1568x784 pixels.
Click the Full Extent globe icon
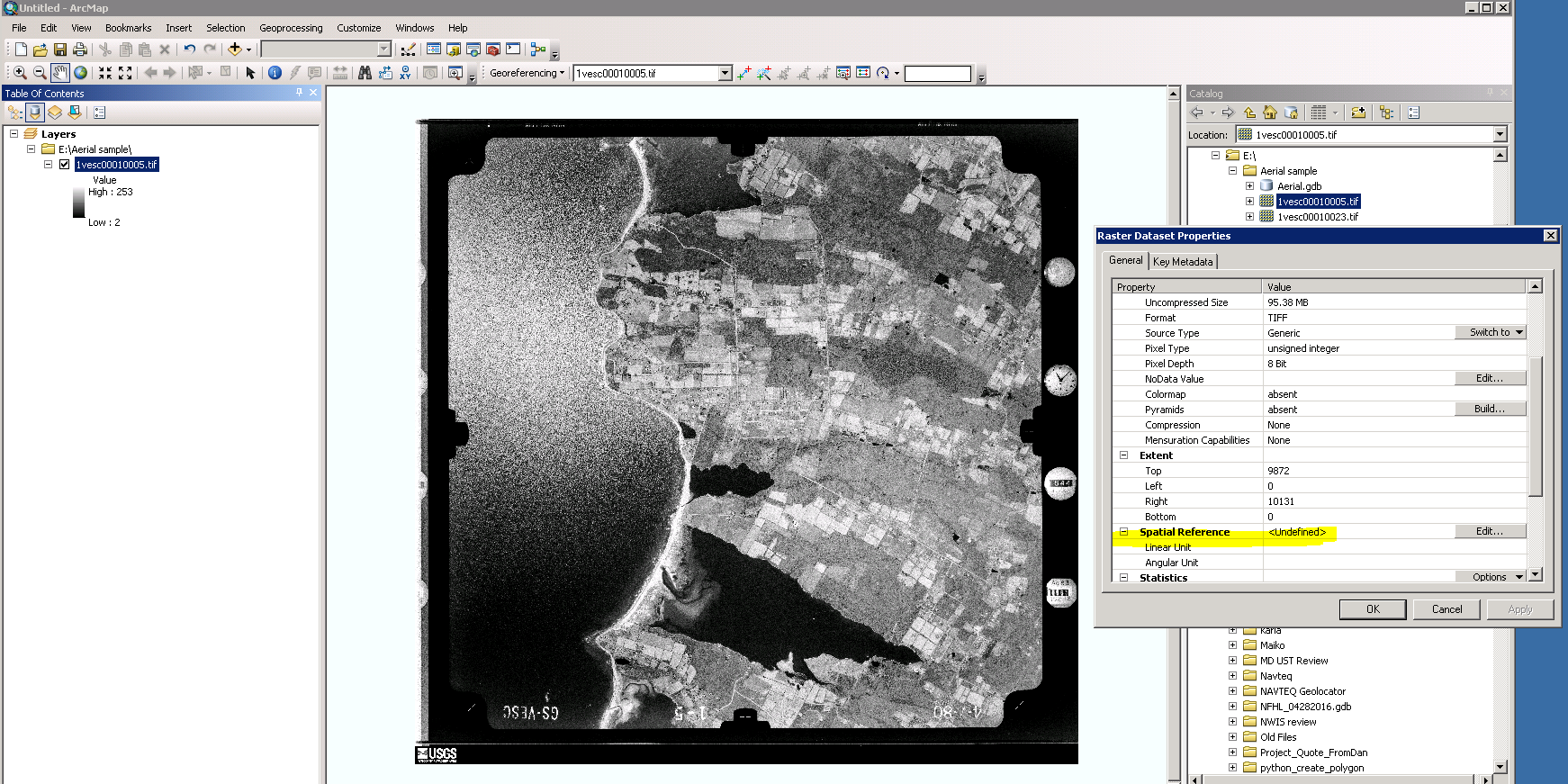(x=80, y=73)
